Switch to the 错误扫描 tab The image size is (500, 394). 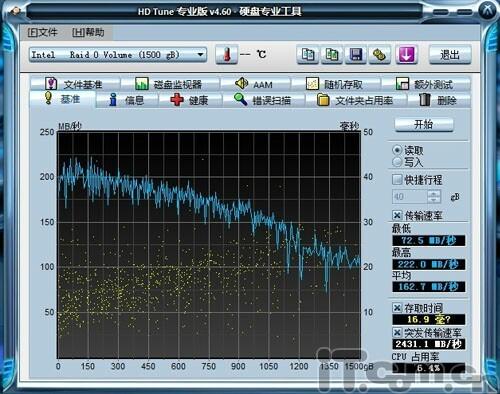click(263, 100)
